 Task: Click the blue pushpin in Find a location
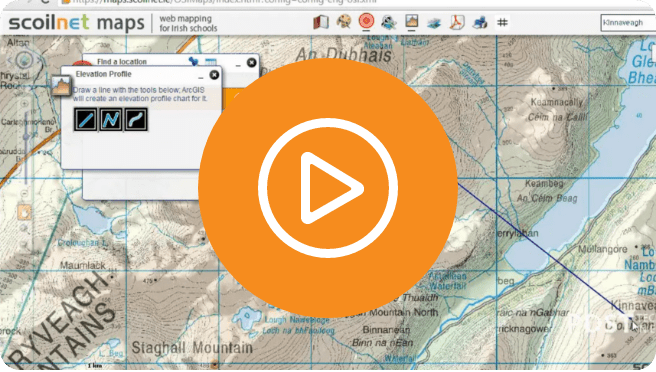193,62
